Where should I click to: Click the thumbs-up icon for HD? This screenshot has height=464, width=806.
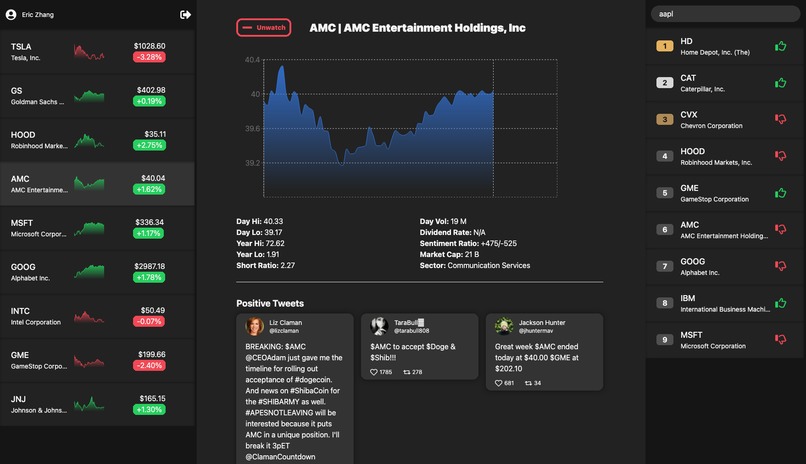coord(780,46)
